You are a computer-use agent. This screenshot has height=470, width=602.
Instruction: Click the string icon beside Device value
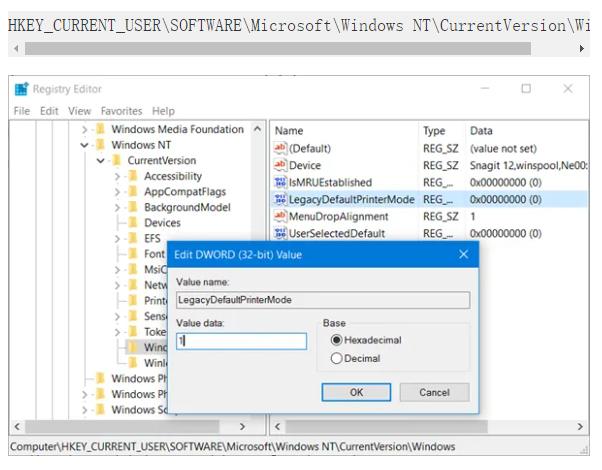coord(281,165)
